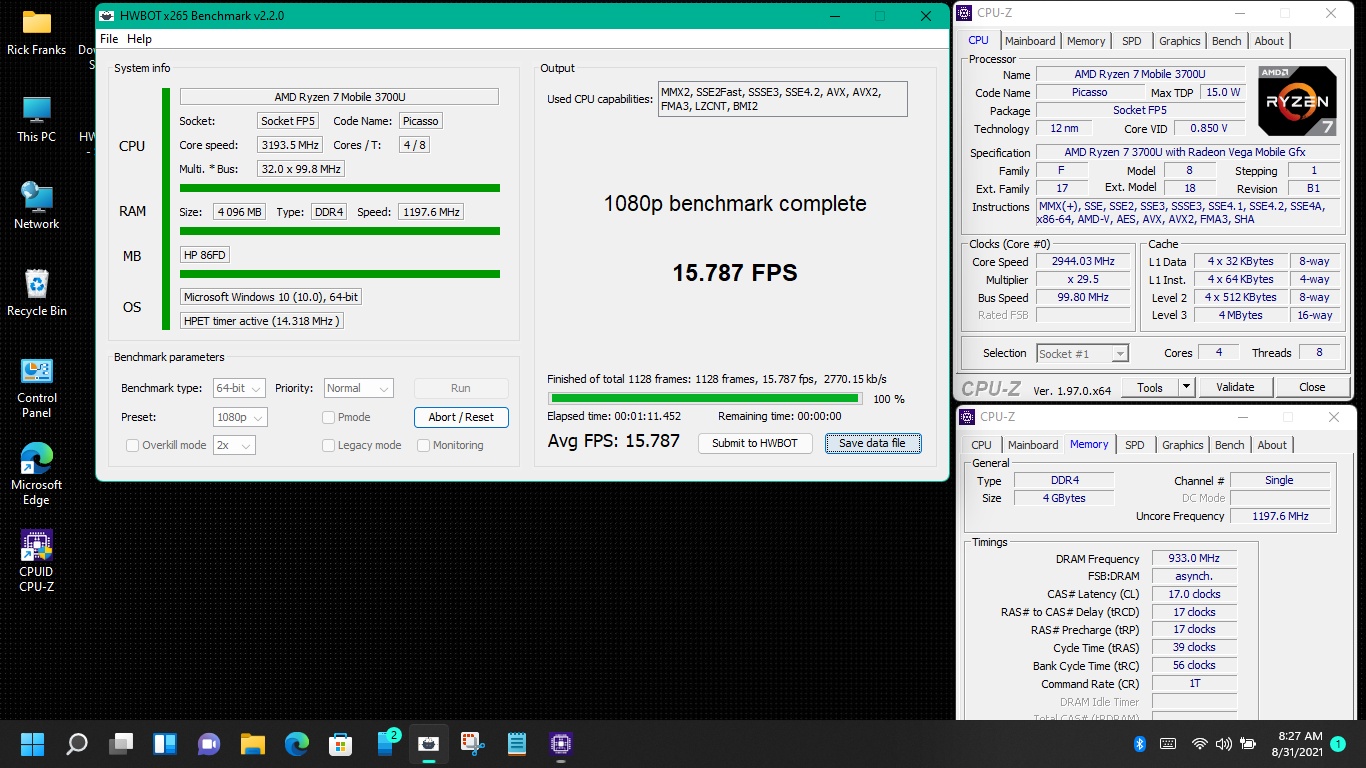Click the DRAM Frequency 933.0 MHz value

coord(1194,558)
